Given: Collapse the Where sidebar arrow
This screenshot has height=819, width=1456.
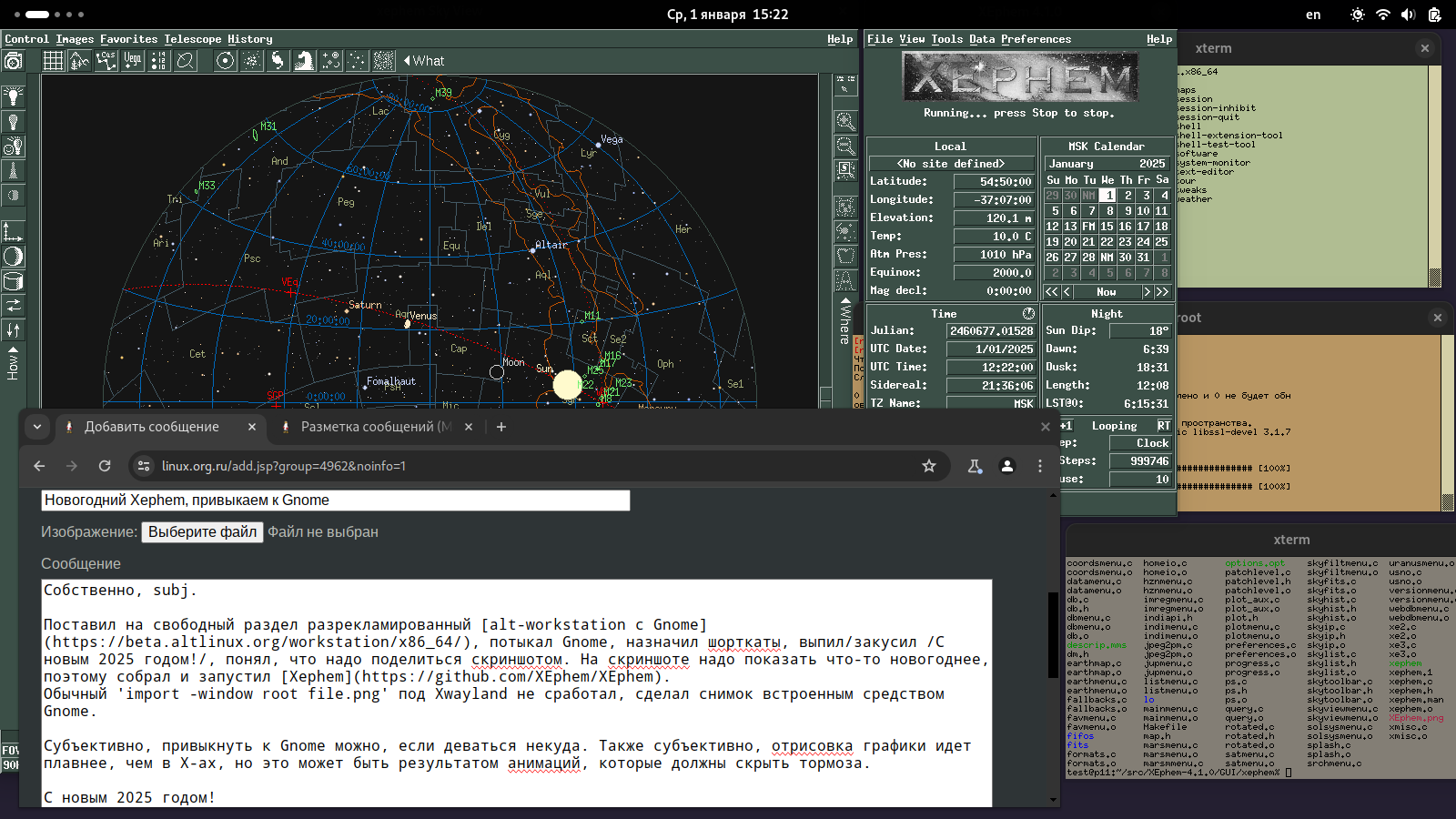Looking at the screenshot, I should coord(845,300).
